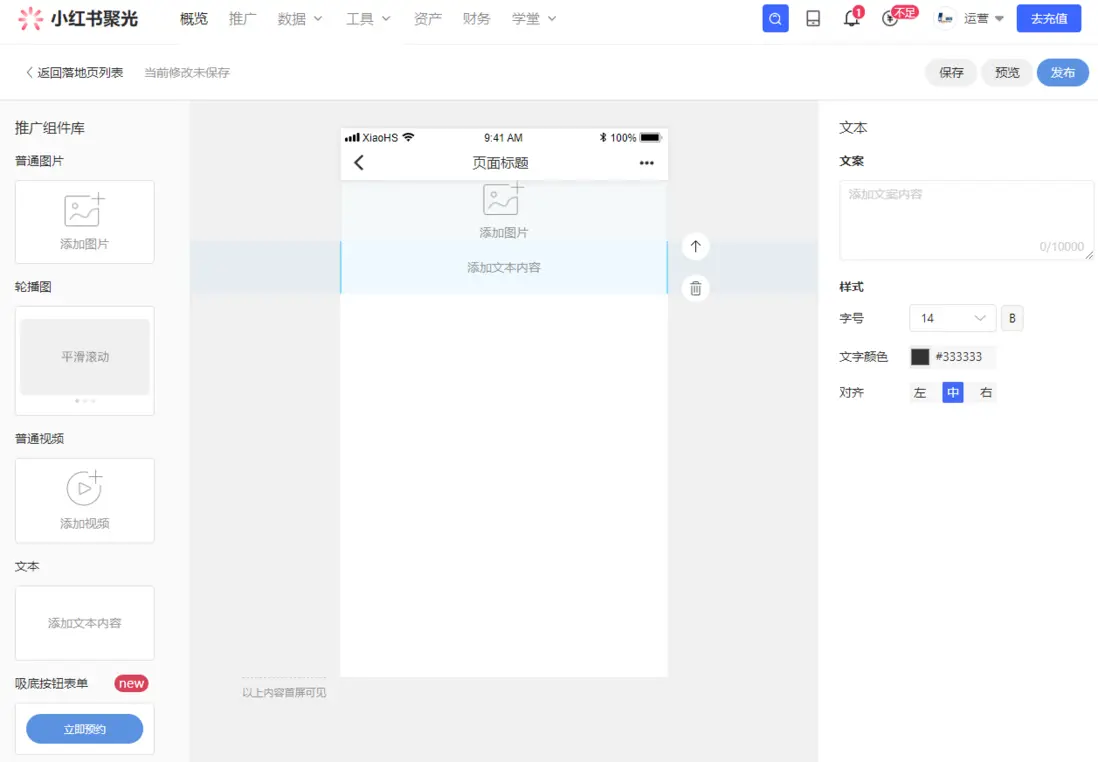Screen dimensions: 1098x762
Task: Click 发布 button
Action: tap(1062, 73)
